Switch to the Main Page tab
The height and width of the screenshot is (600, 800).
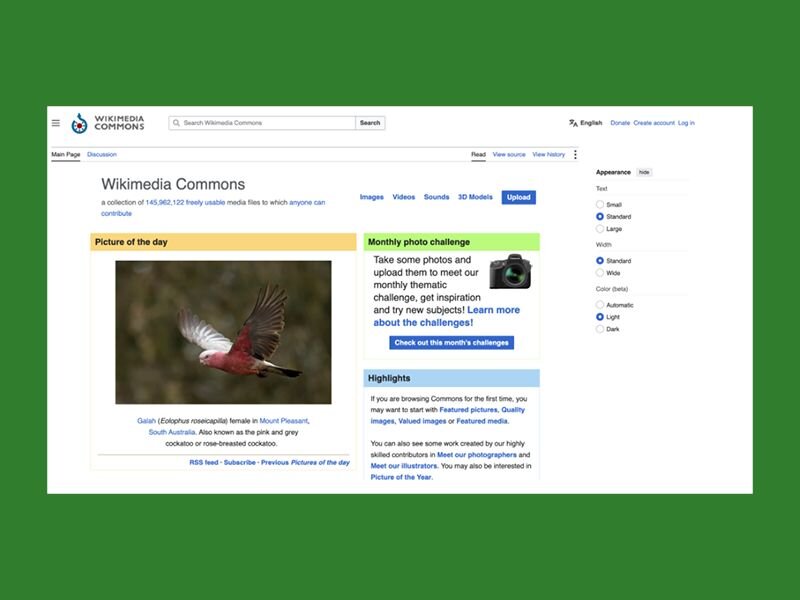point(66,155)
